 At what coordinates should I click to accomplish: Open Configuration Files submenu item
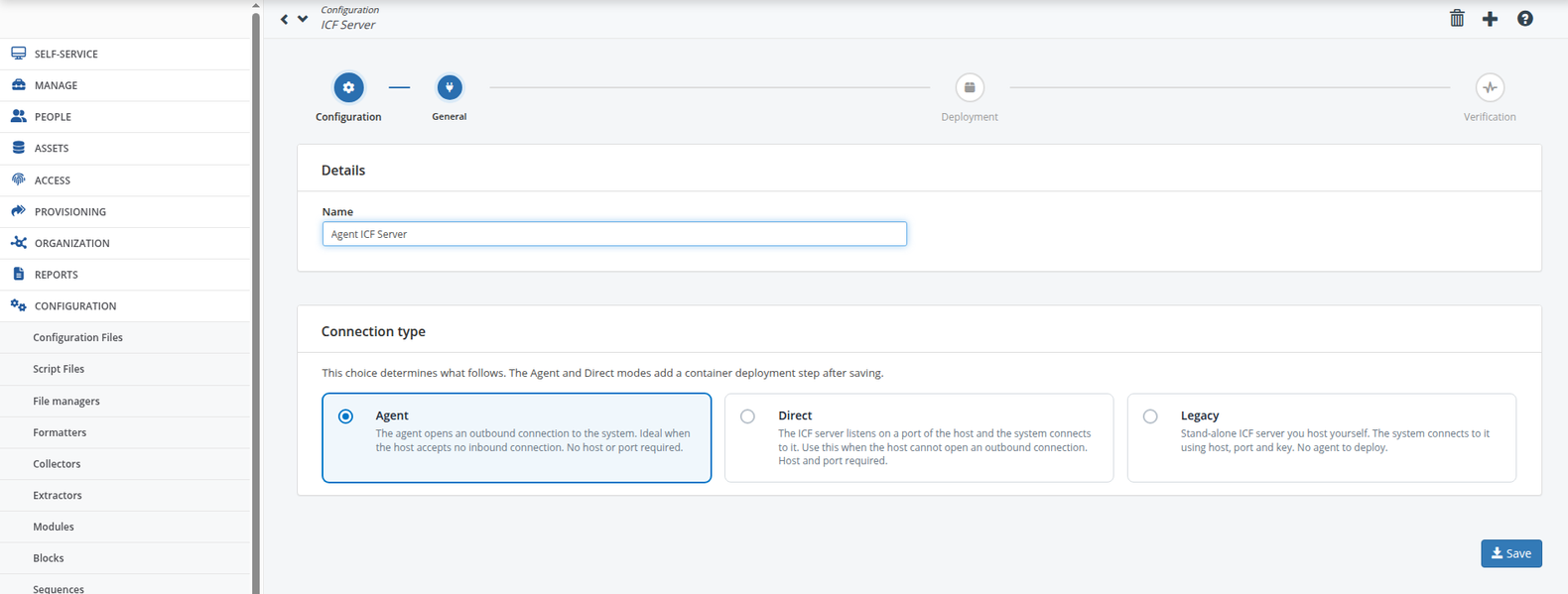pyautogui.click(x=78, y=337)
